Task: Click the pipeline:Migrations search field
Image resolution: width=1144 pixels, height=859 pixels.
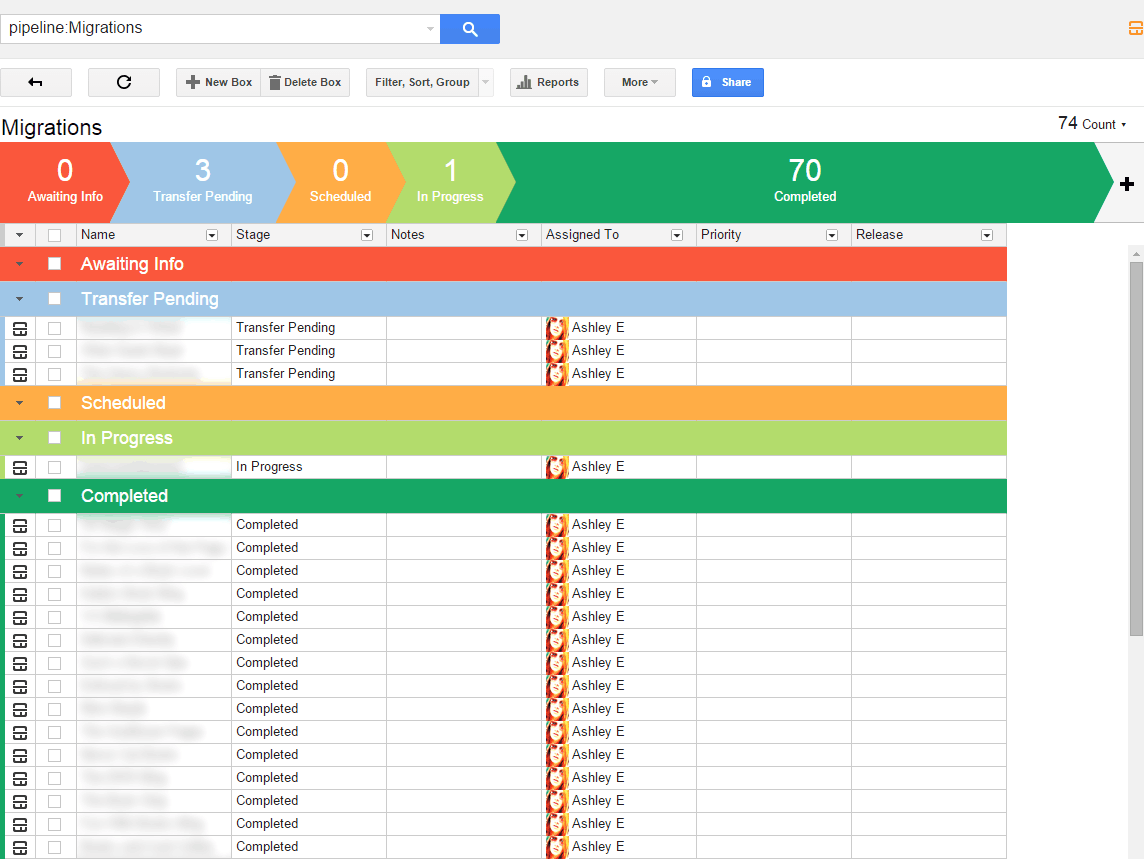Action: click(x=215, y=29)
